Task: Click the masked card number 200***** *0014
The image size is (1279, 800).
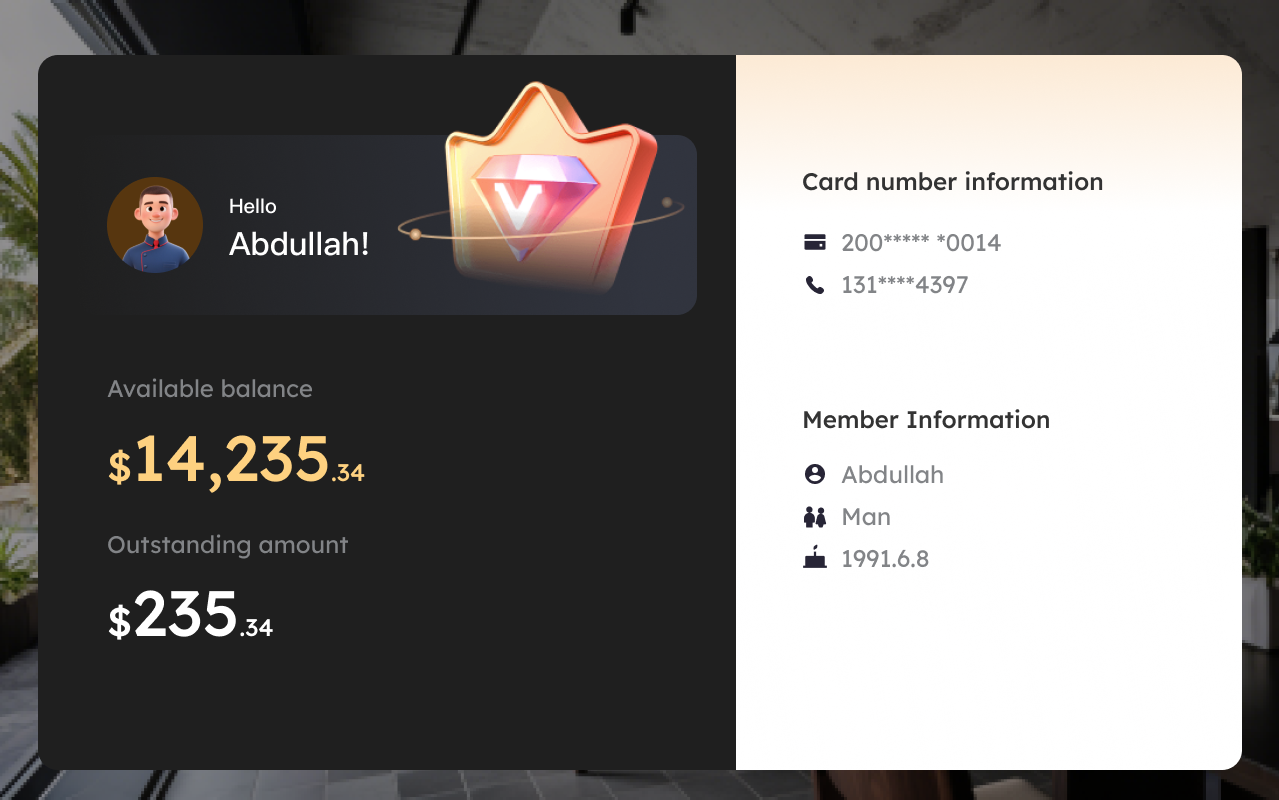Action: 920,242
